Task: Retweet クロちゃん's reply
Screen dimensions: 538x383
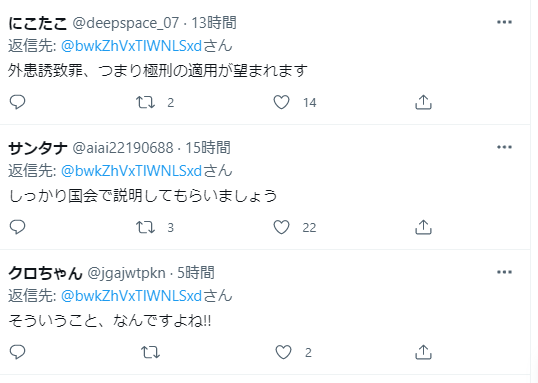Action: pyautogui.click(x=150, y=352)
